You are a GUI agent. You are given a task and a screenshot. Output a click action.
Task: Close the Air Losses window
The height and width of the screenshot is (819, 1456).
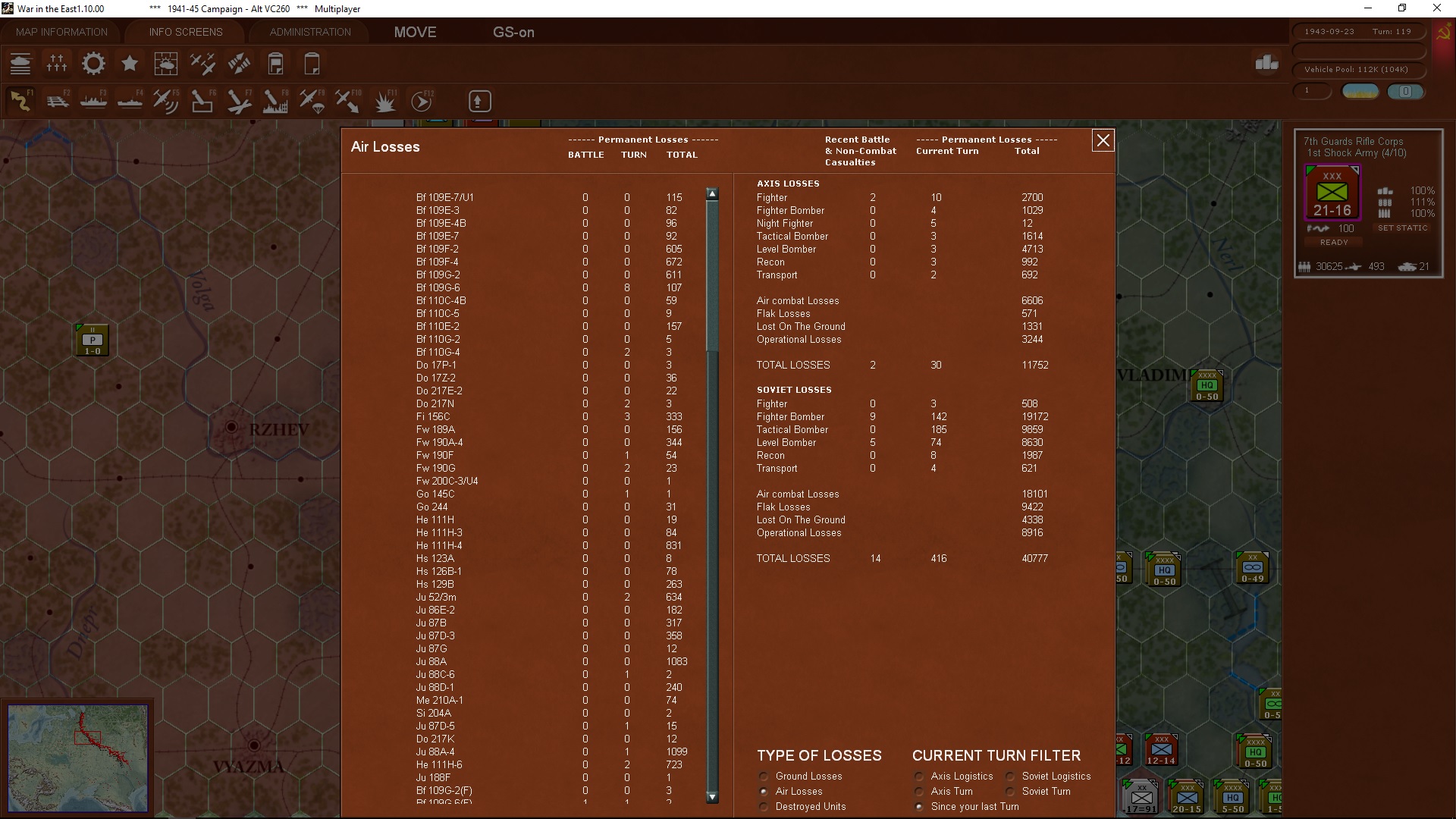[1103, 140]
